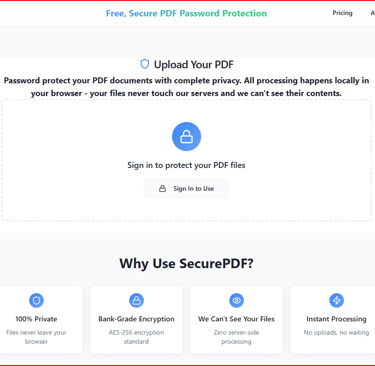Click the Why Use SecurePDF? heading
This screenshot has width=375, height=366.
pos(186,263)
